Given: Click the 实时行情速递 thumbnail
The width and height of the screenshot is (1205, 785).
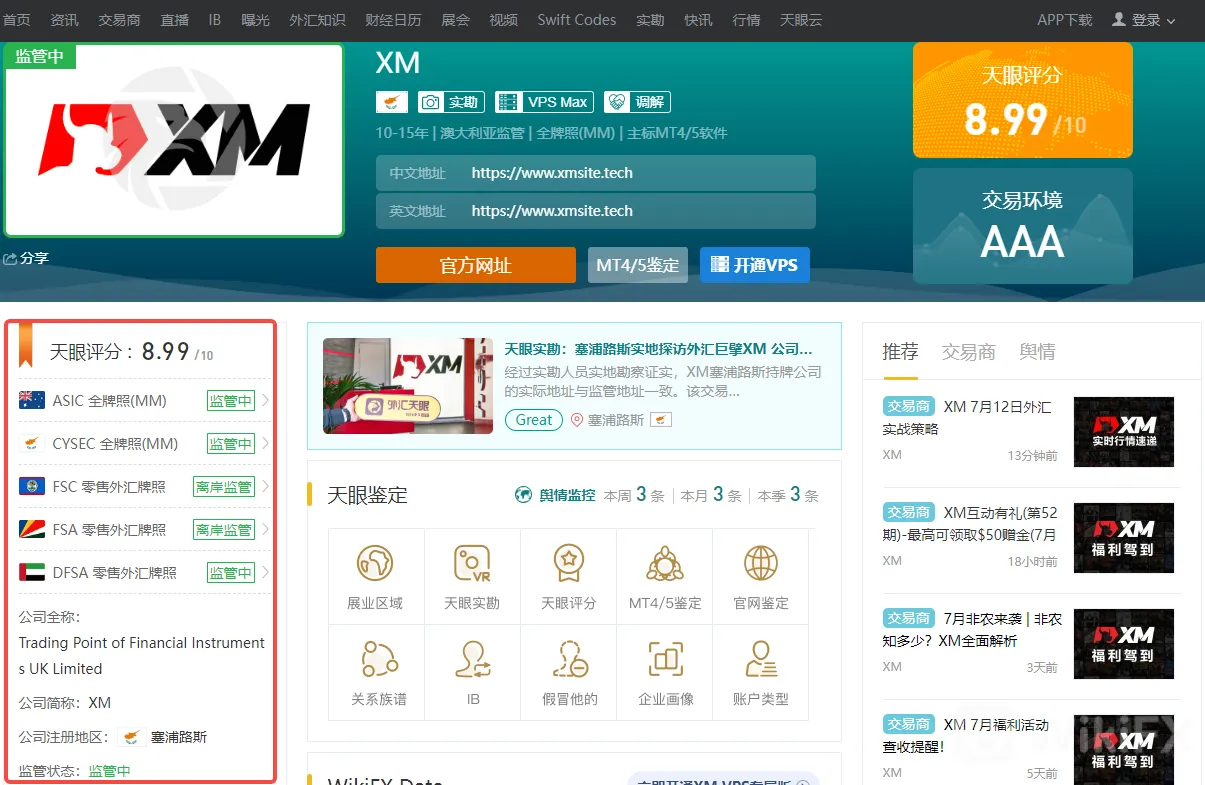Looking at the screenshot, I should [1124, 432].
